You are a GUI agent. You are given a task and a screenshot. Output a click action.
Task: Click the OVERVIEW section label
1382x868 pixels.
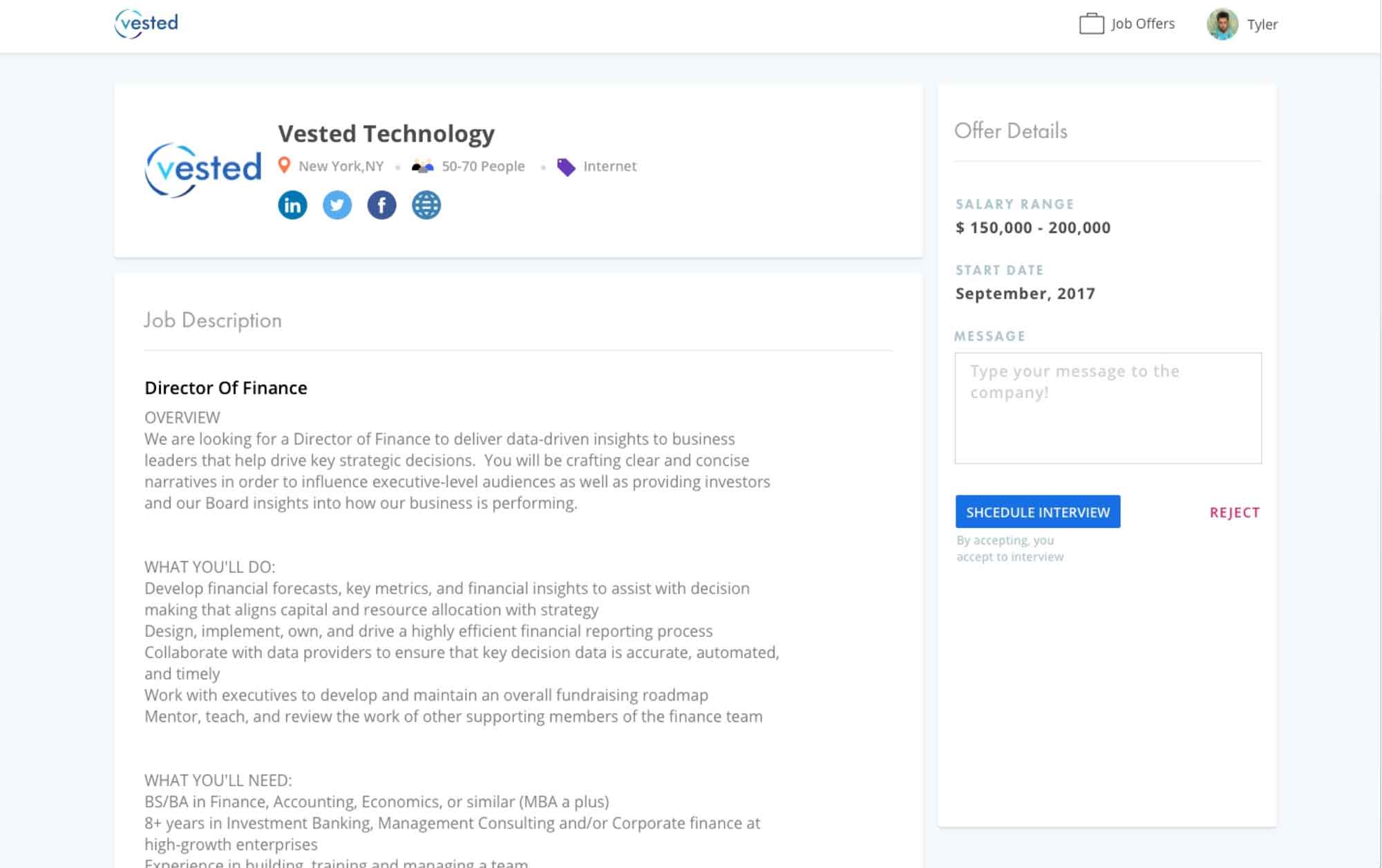[x=182, y=417]
